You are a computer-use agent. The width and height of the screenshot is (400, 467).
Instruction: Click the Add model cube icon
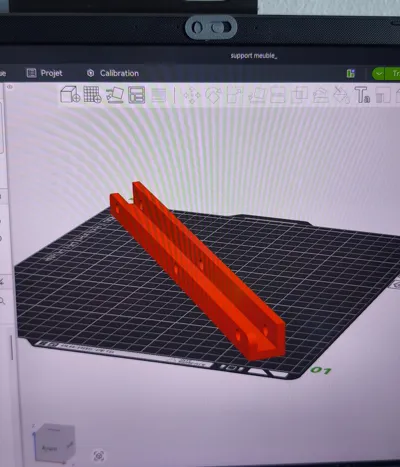click(70, 95)
